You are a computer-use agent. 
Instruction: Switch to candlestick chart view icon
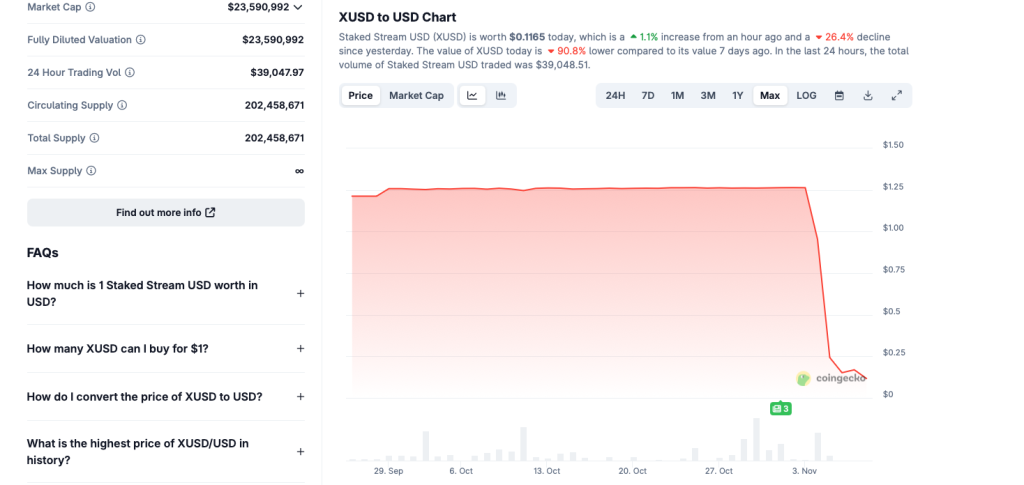click(x=501, y=96)
